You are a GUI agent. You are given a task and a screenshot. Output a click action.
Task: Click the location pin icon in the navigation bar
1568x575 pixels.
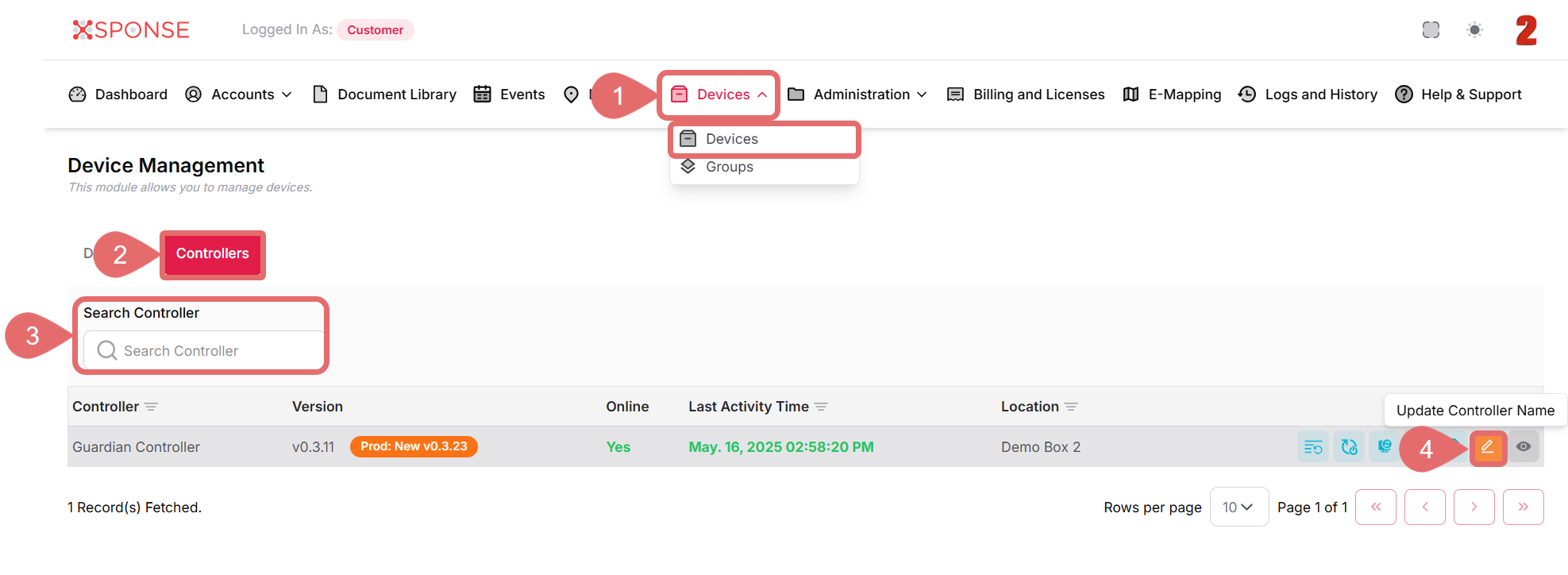click(571, 95)
